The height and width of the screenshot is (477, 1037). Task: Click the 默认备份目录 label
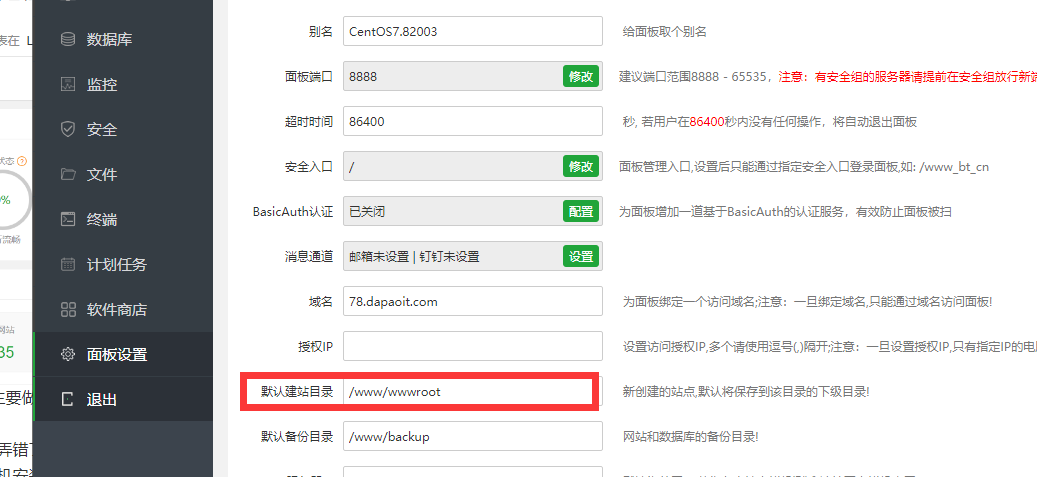tap(297, 437)
